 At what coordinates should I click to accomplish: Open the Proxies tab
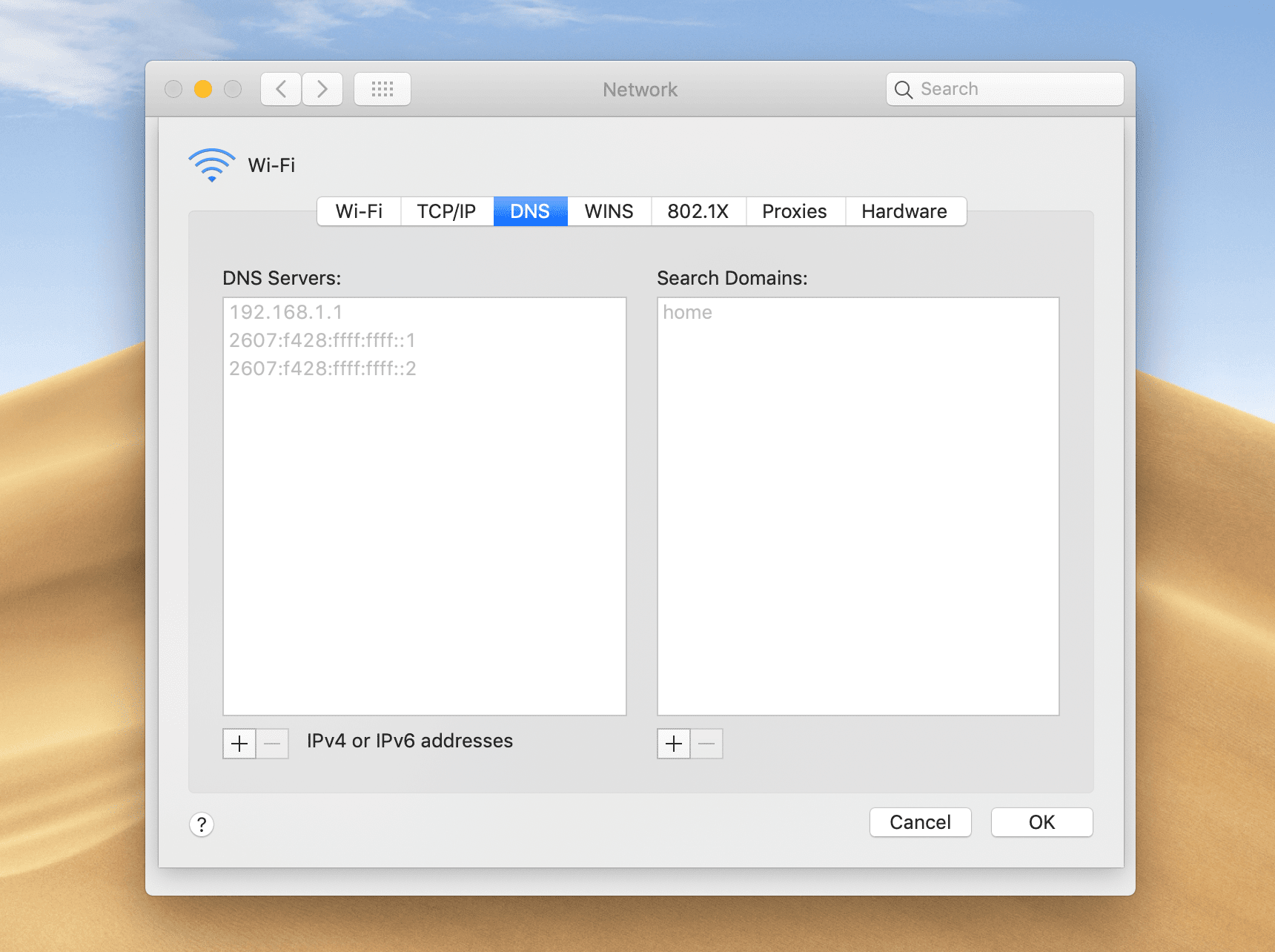tap(794, 211)
